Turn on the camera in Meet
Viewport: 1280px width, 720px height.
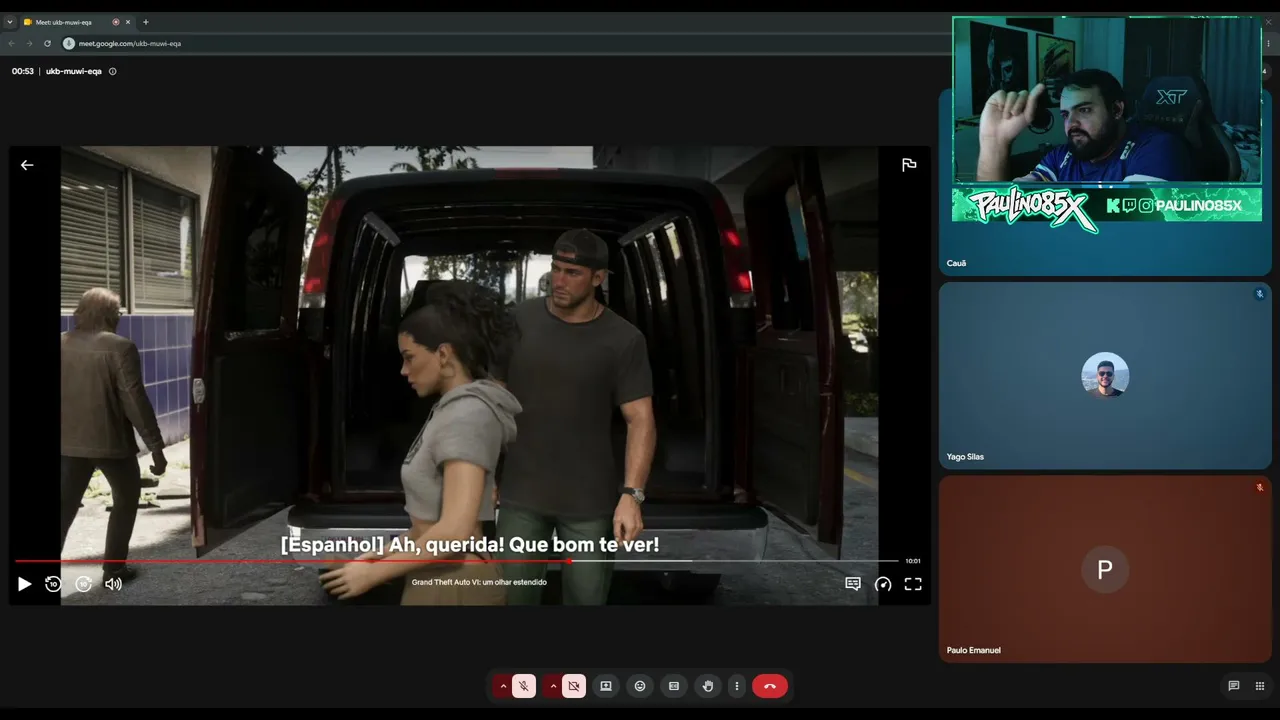574,686
